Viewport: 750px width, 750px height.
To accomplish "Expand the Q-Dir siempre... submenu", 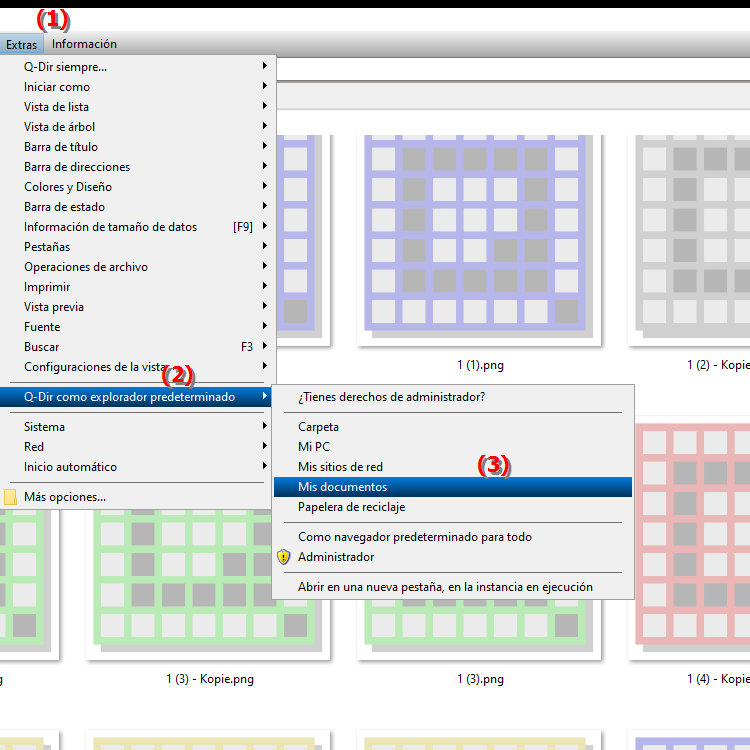I will 138,66.
